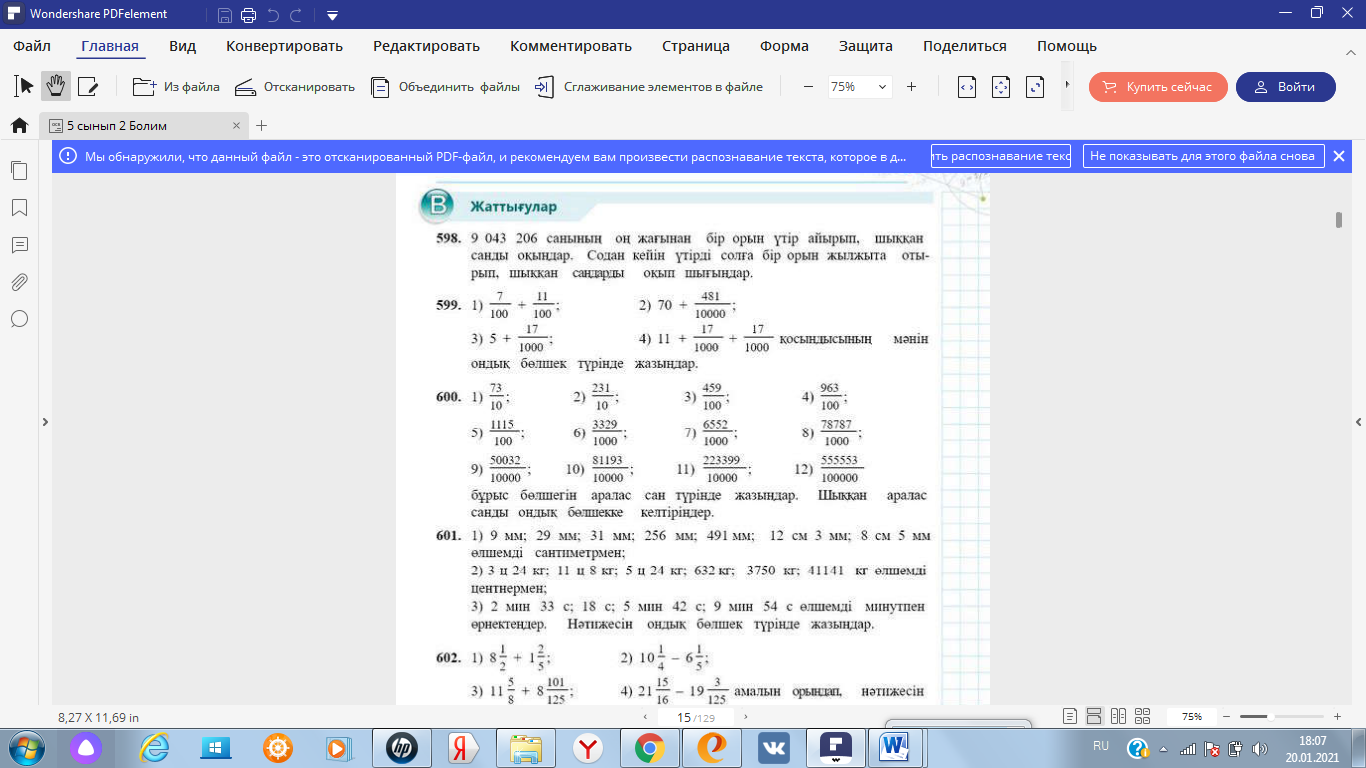Click Не показывать для этого файла снова
This screenshot has height=768, width=1366.
(1202, 156)
